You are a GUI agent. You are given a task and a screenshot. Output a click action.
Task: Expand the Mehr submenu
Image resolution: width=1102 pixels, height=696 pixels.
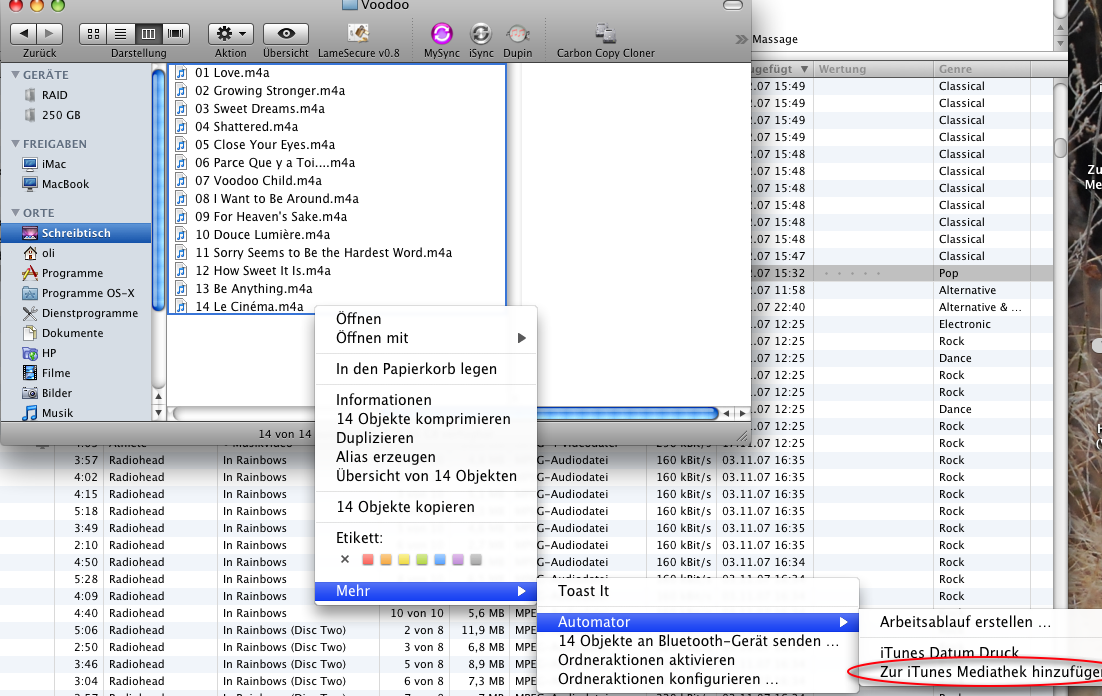tap(426, 591)
